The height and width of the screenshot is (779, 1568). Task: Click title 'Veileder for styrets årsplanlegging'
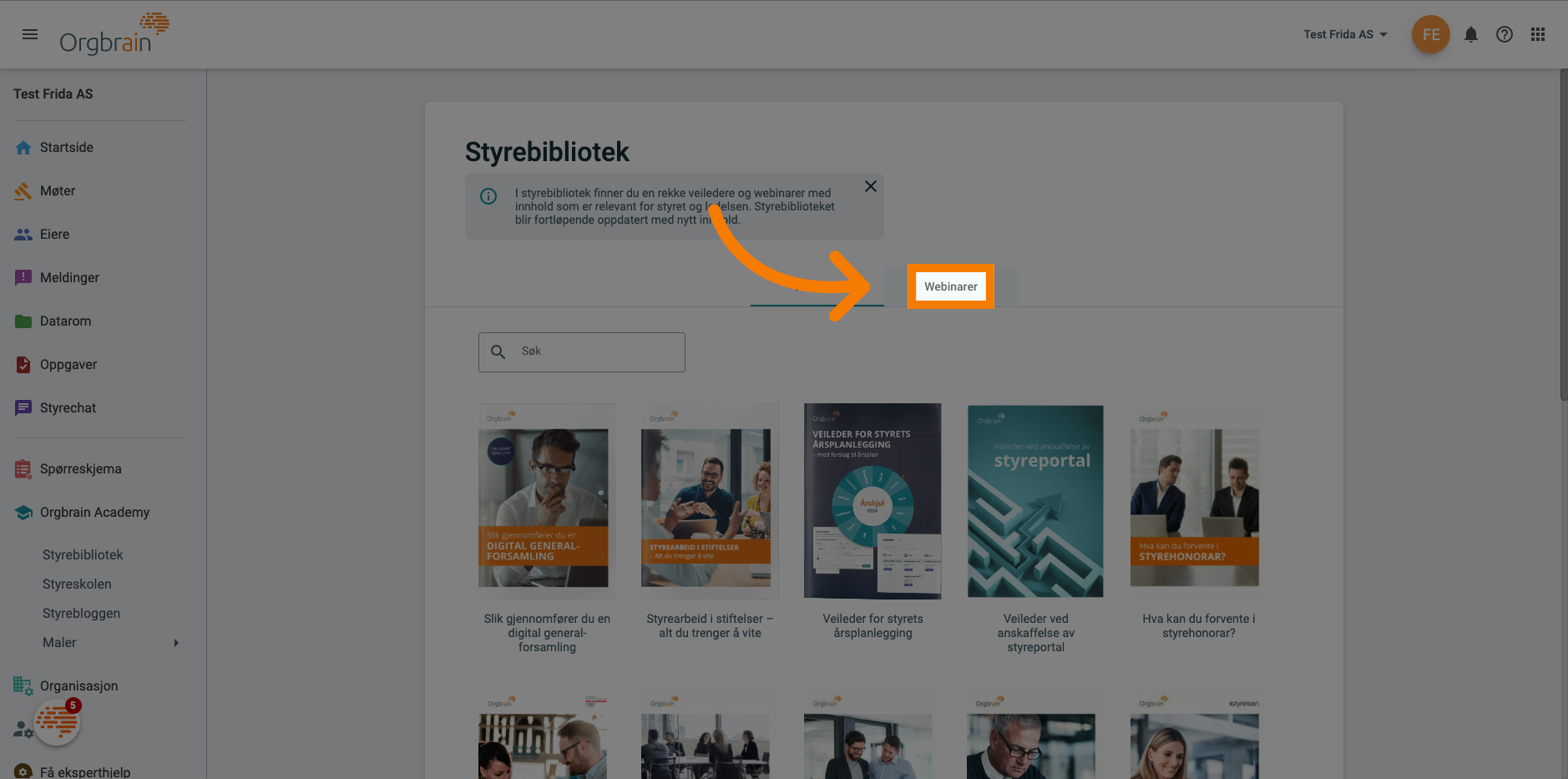point(873,626)
